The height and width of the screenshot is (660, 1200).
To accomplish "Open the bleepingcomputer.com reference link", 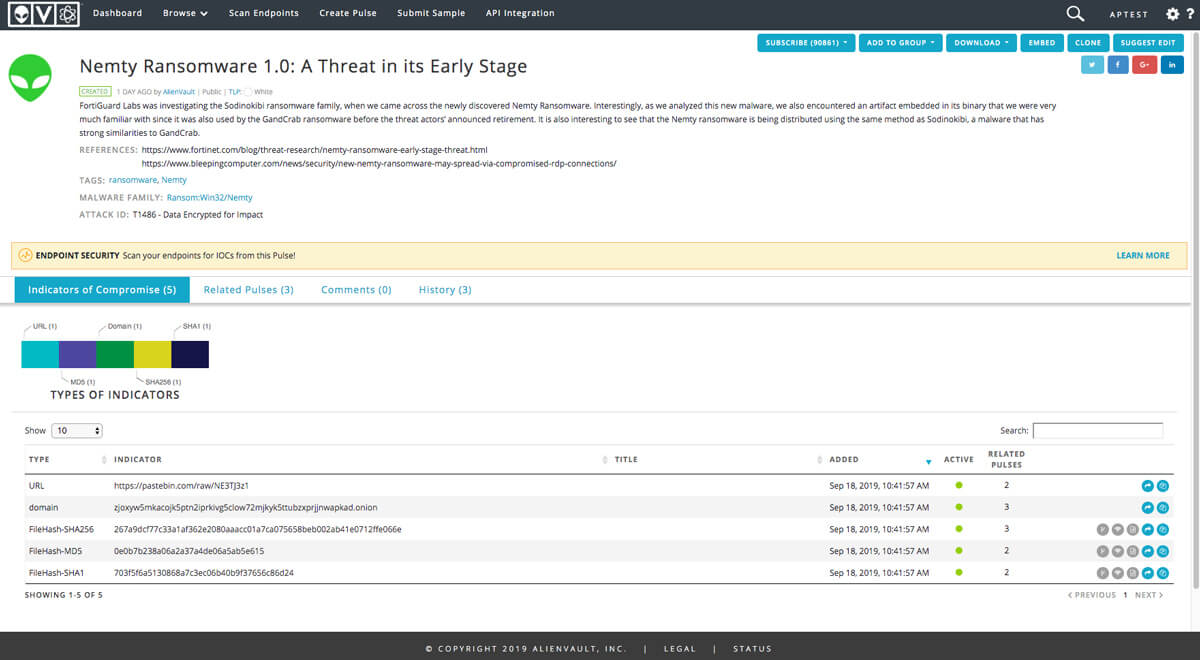I will (x=379, y=163).
